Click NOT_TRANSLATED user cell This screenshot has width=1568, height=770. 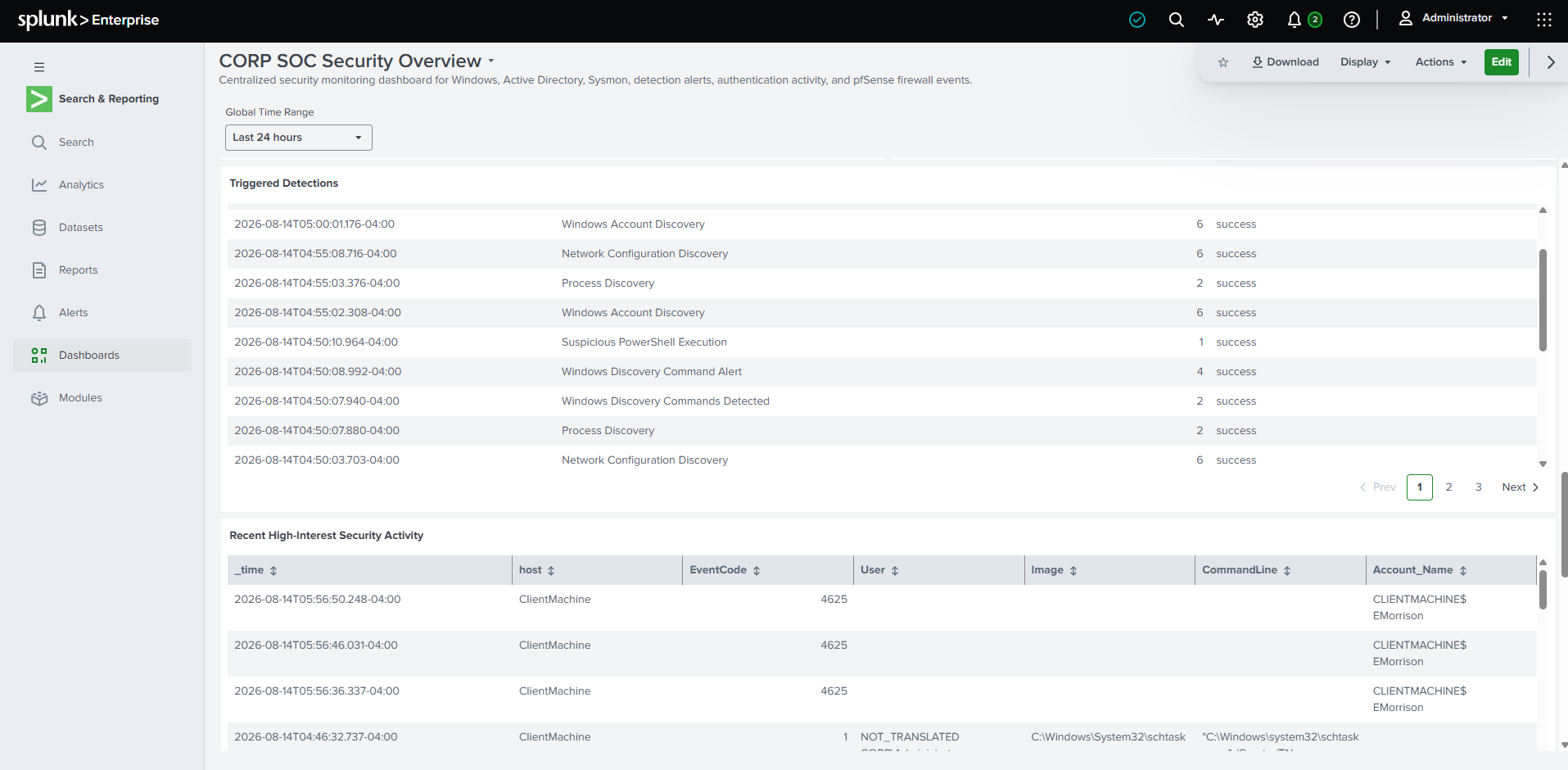(x=910, y=737)
